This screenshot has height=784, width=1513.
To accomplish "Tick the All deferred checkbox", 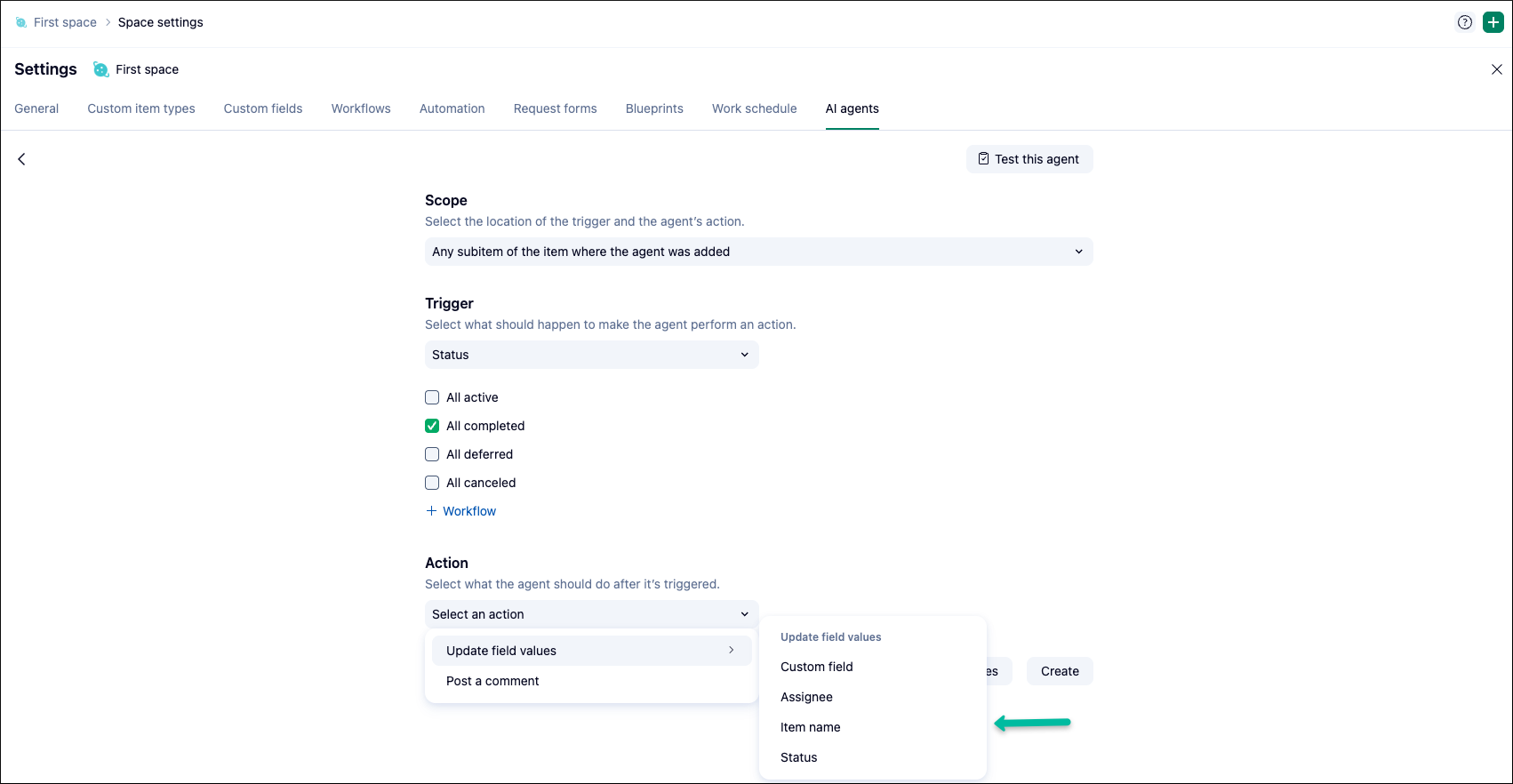I will 432,454.
